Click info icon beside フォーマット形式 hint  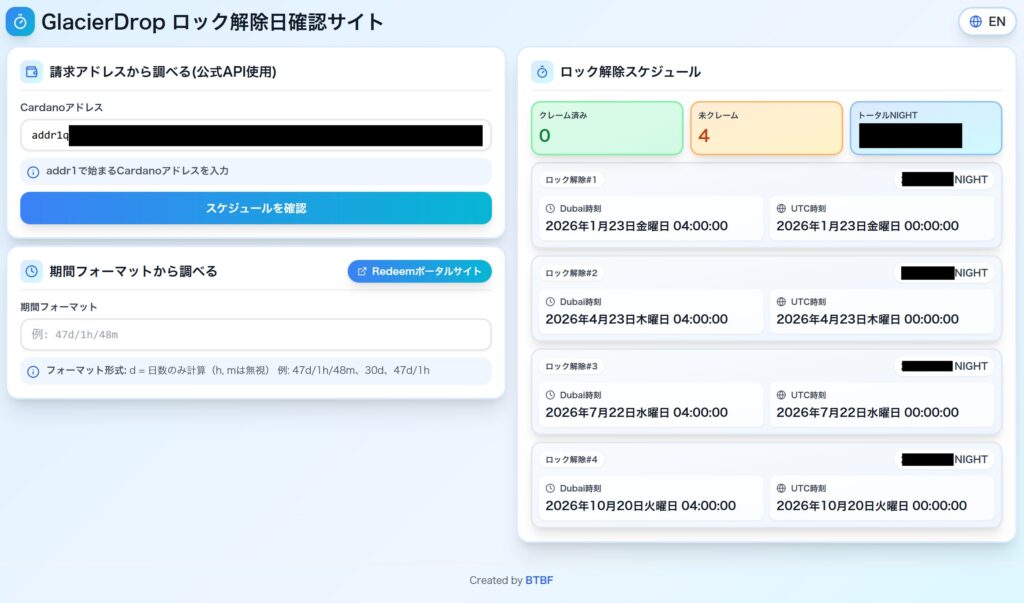pyautogui.click(x=33, y=371)
